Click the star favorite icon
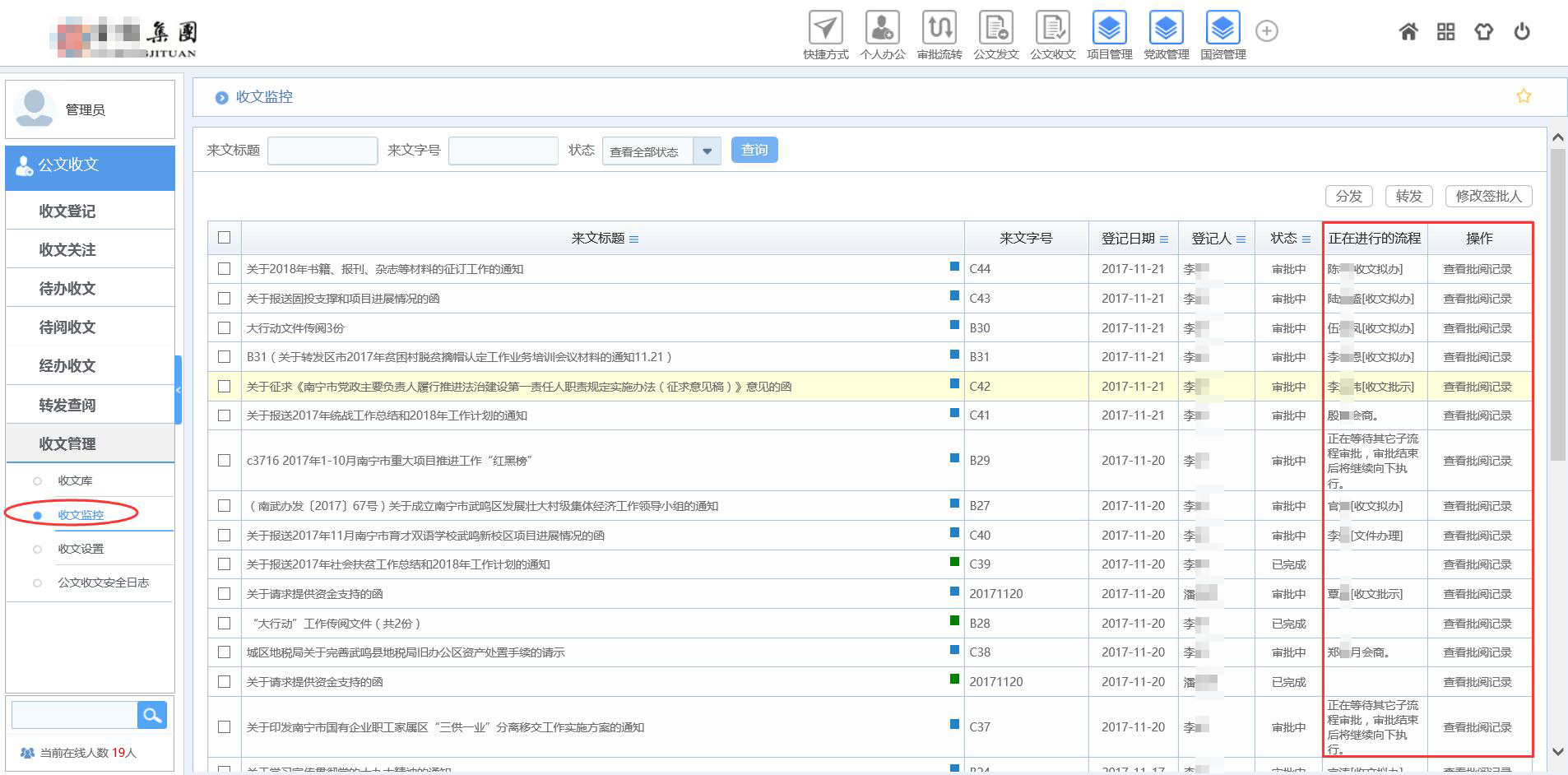The height and width of the screenshot is (775, 1568). coord(1524,96)
